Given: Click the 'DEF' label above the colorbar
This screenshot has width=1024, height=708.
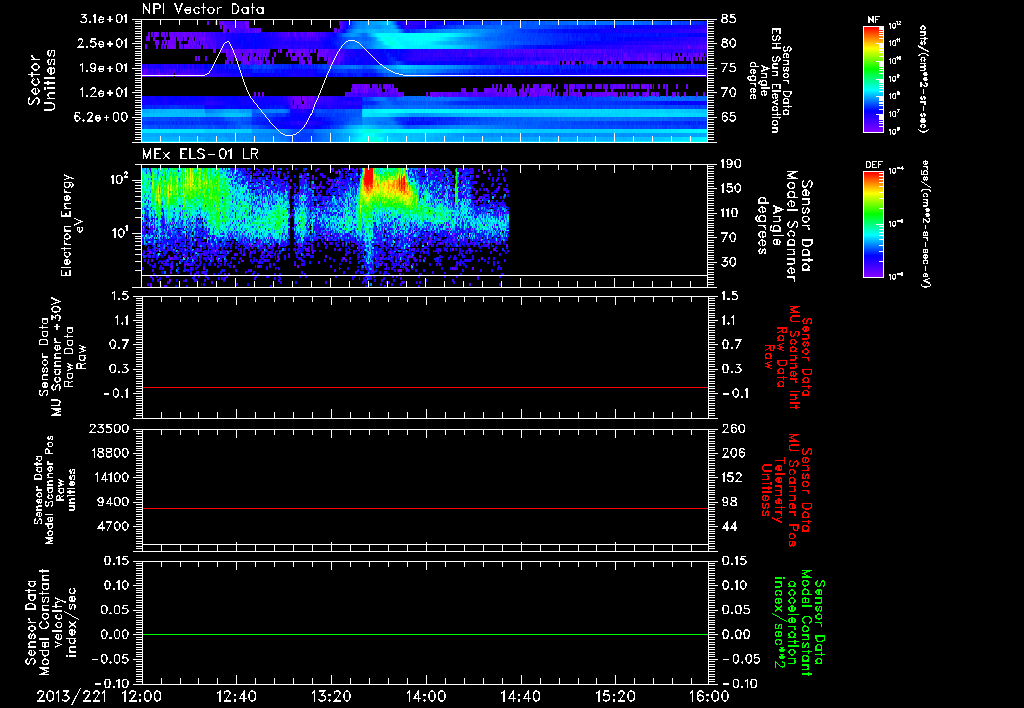Looking at the screenshot, I should click(874, 165).
